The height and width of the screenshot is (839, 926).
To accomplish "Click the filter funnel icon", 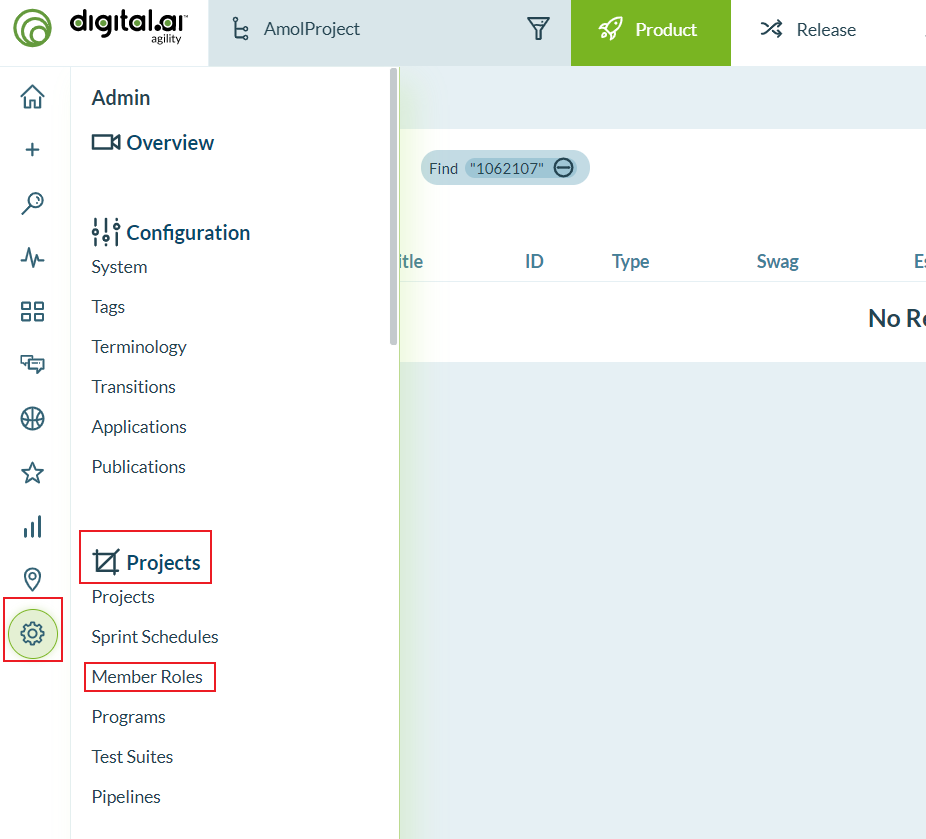I will click(539, 30).
